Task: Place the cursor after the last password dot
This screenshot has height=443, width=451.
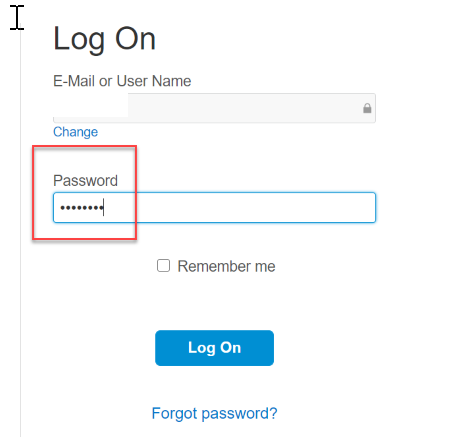Action: pyautogui.click(x=104, y=208)
